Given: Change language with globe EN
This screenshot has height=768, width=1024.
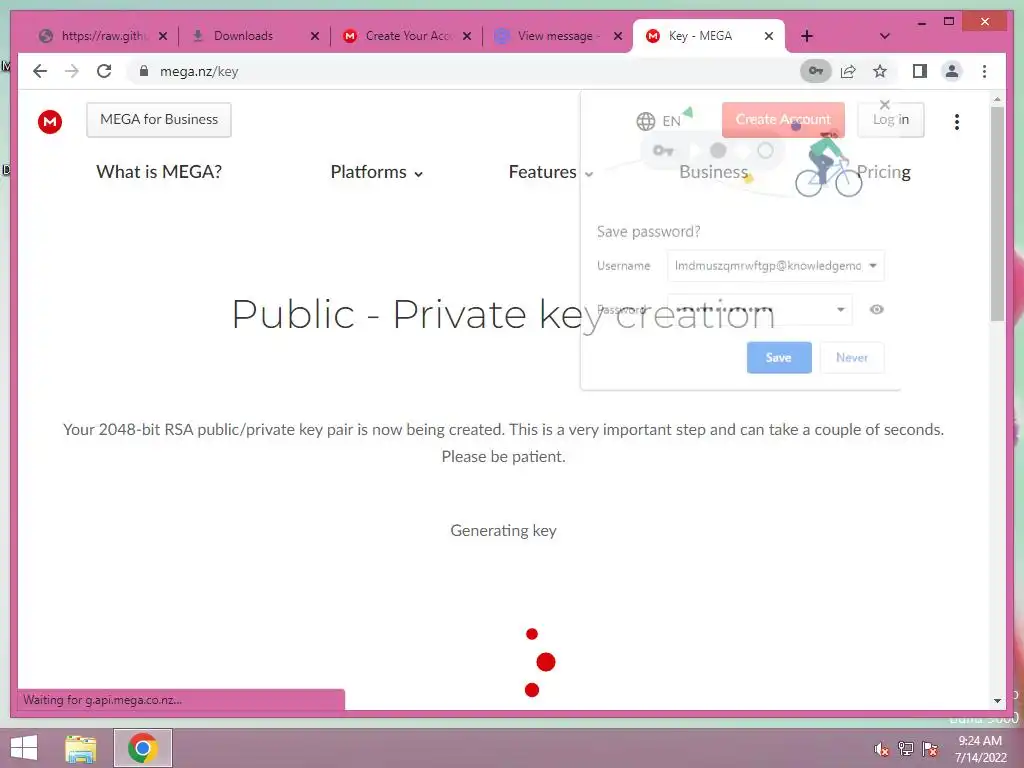Looking at the screenshot, I should [x=658, y=121].
